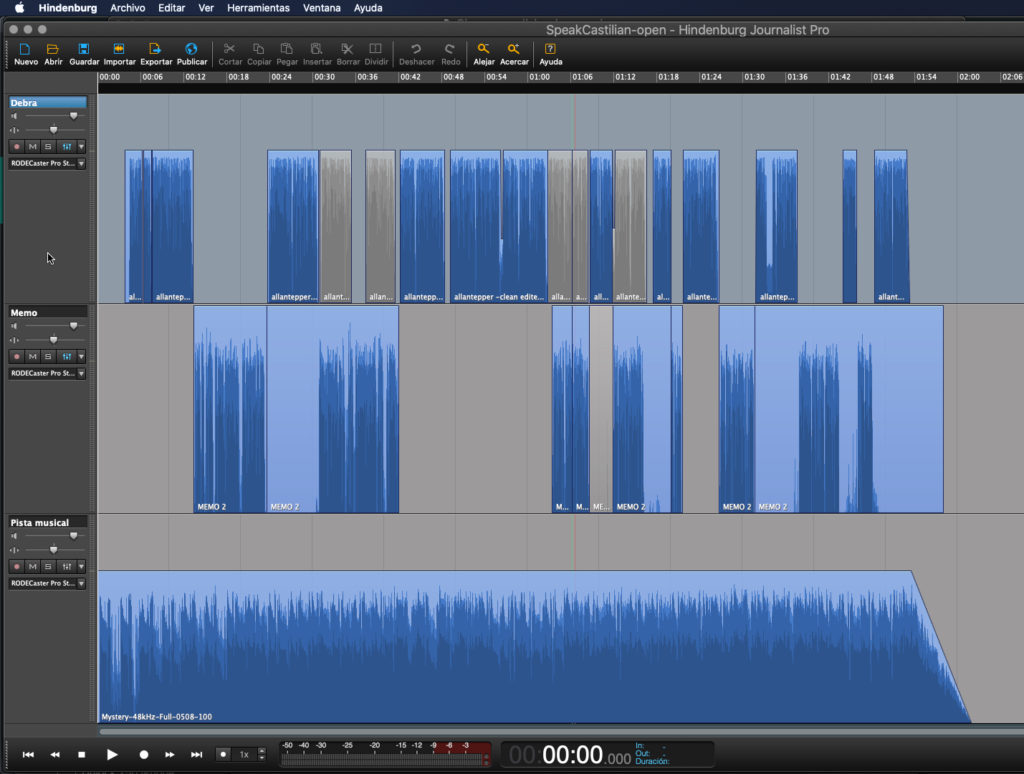Click the Copiar toolbar icon
Image resolution: width=1024 pixels, height=774 pixels.
pyautogui.click(x=259, y=54)
